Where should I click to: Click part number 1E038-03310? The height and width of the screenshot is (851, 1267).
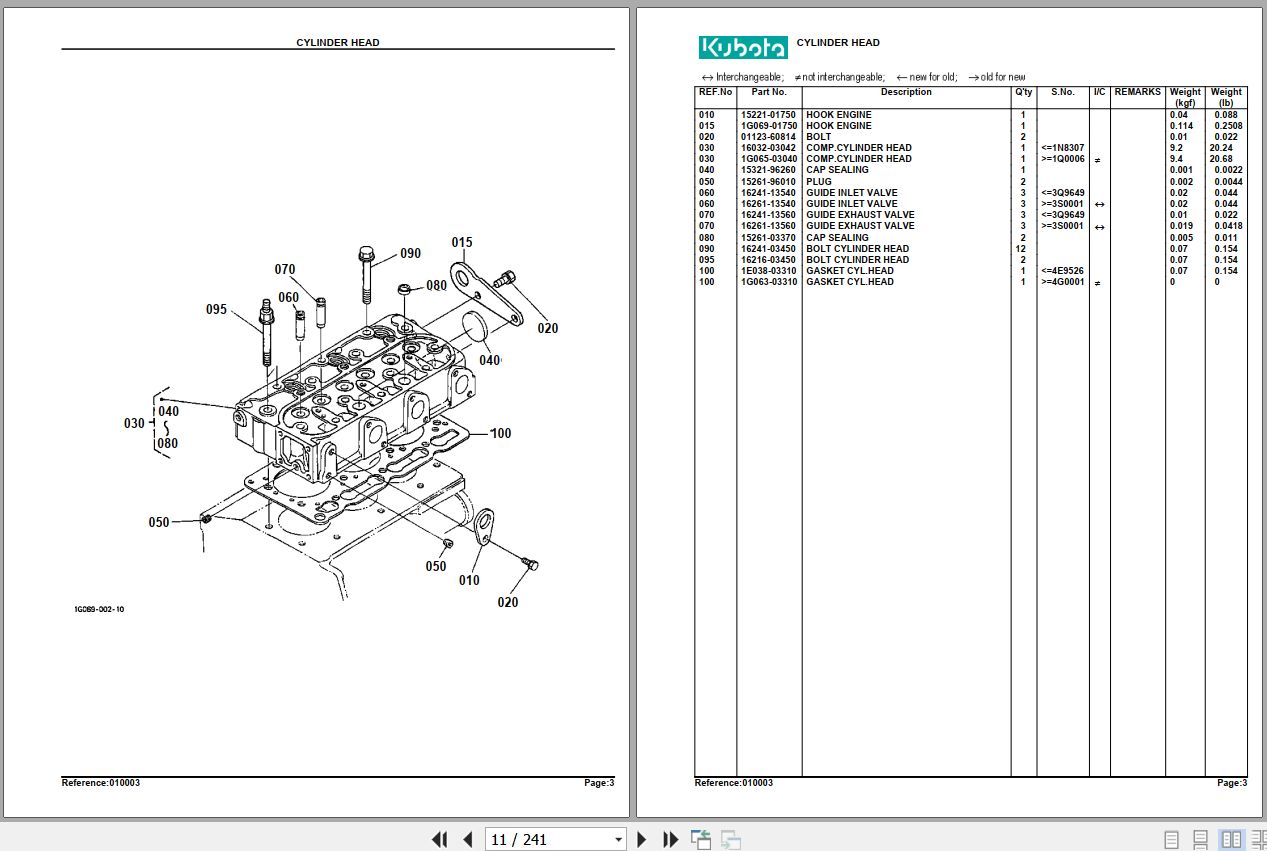[768, 271]
